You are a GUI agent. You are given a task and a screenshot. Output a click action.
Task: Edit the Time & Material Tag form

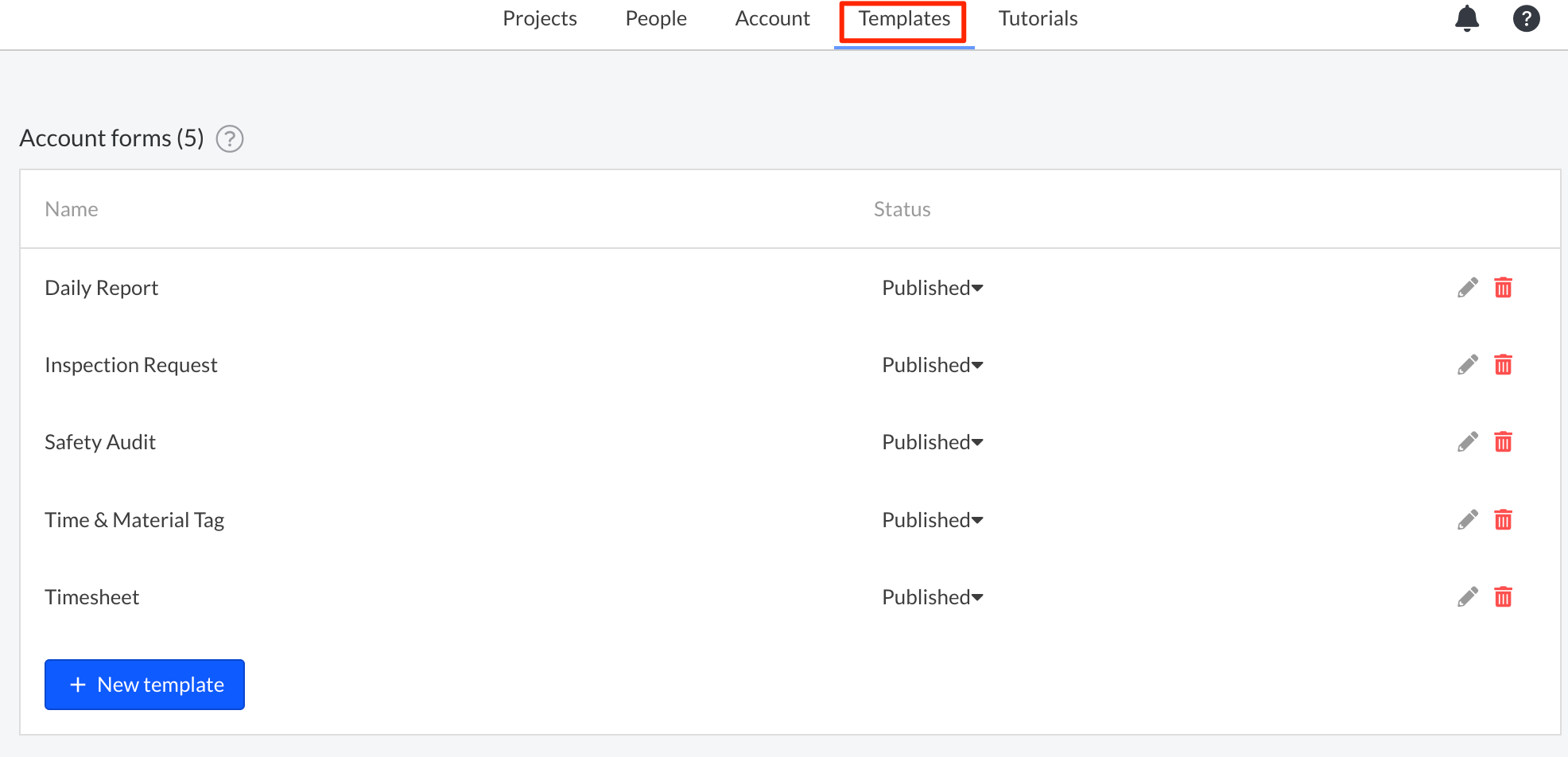click(x=1468, y=518)
